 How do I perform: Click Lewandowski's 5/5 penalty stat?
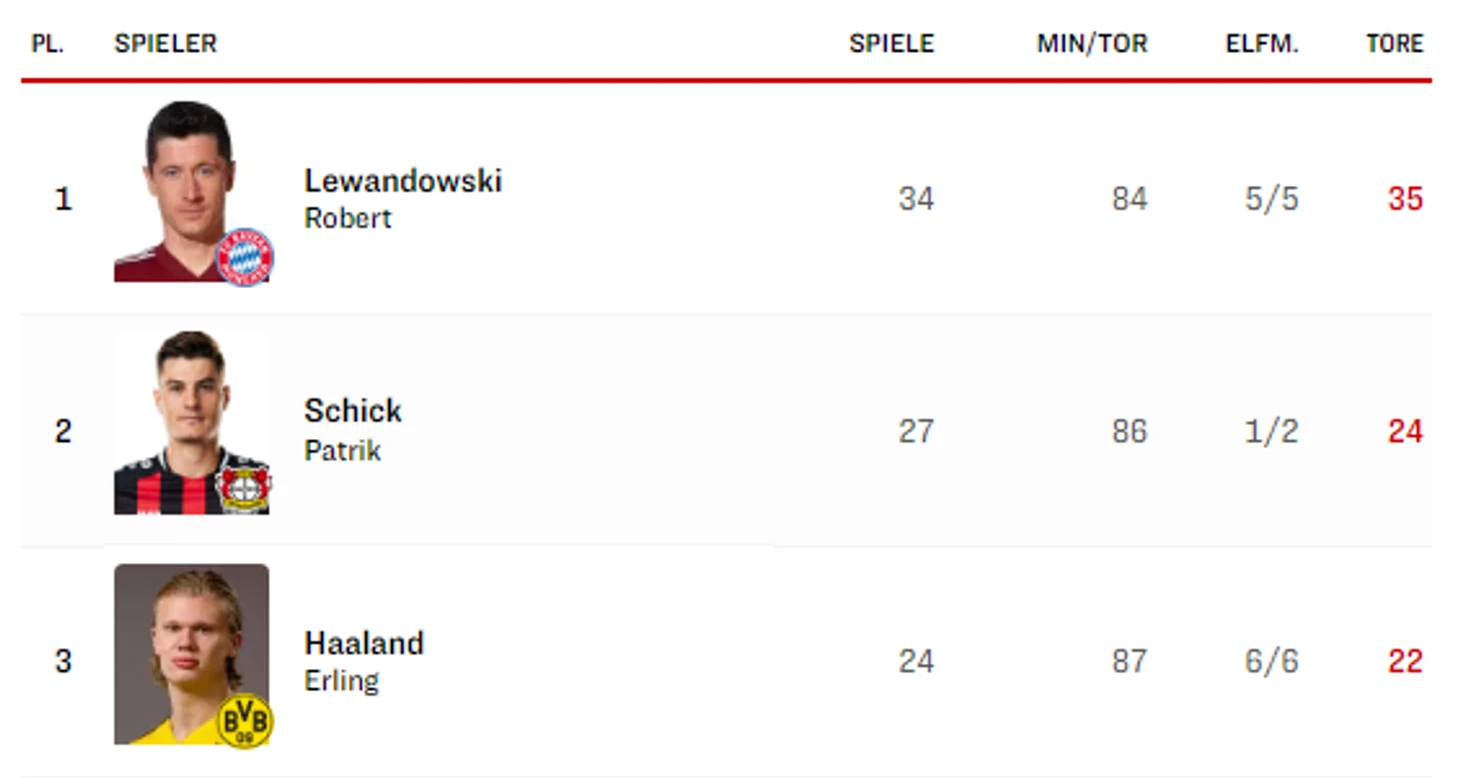[x=1272, y=199]
